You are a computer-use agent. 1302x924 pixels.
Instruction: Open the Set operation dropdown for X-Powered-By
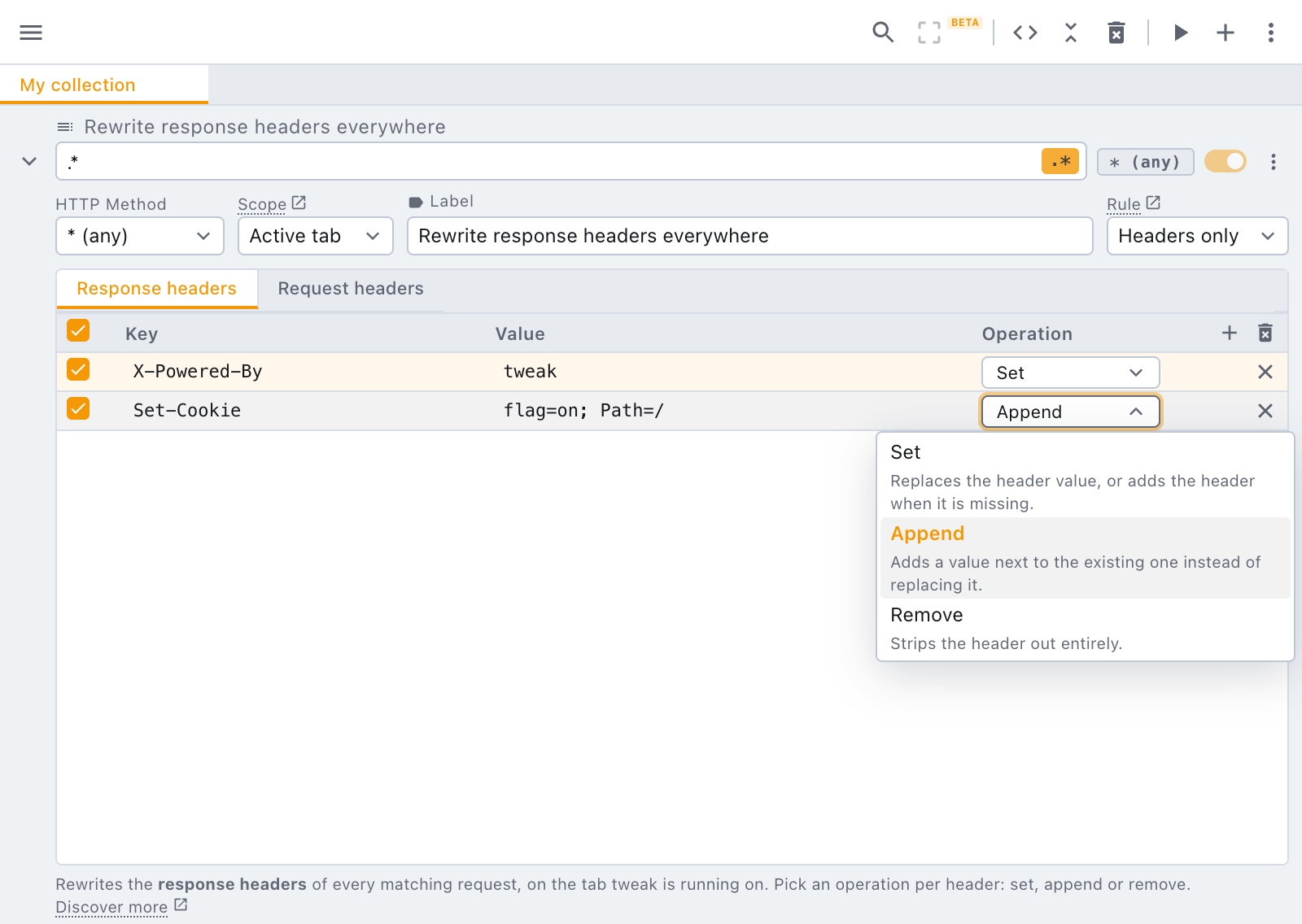pos(1070,373)
